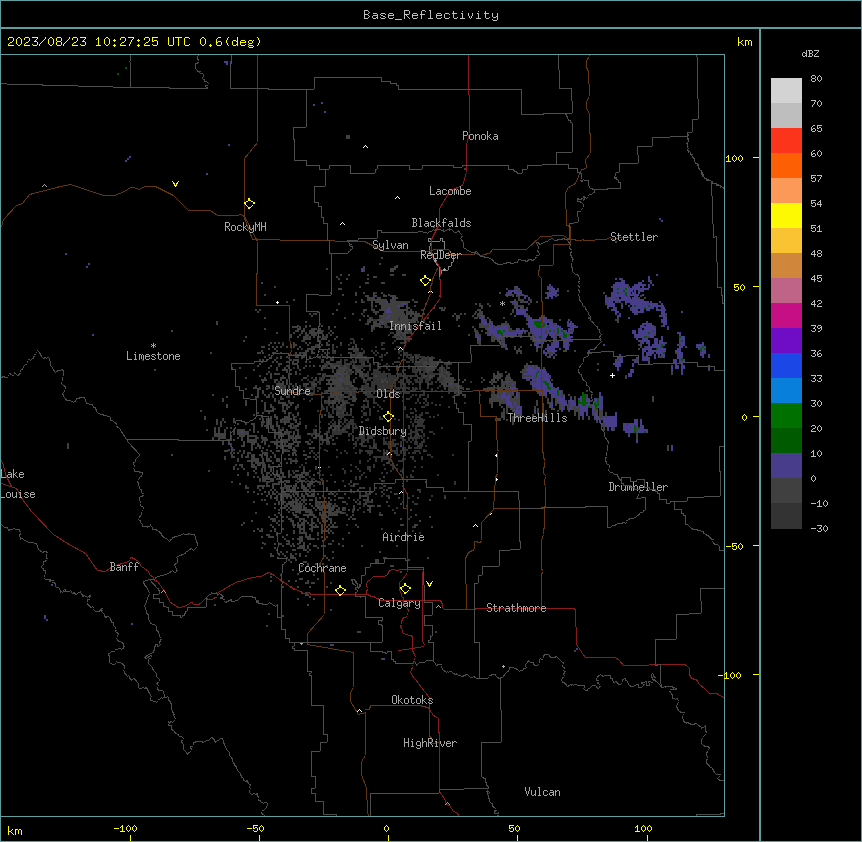This screenshot has width=862, height=842.
Task: Click the Banff label on the map
Action: pyautogui.click(x=124, y=567)
